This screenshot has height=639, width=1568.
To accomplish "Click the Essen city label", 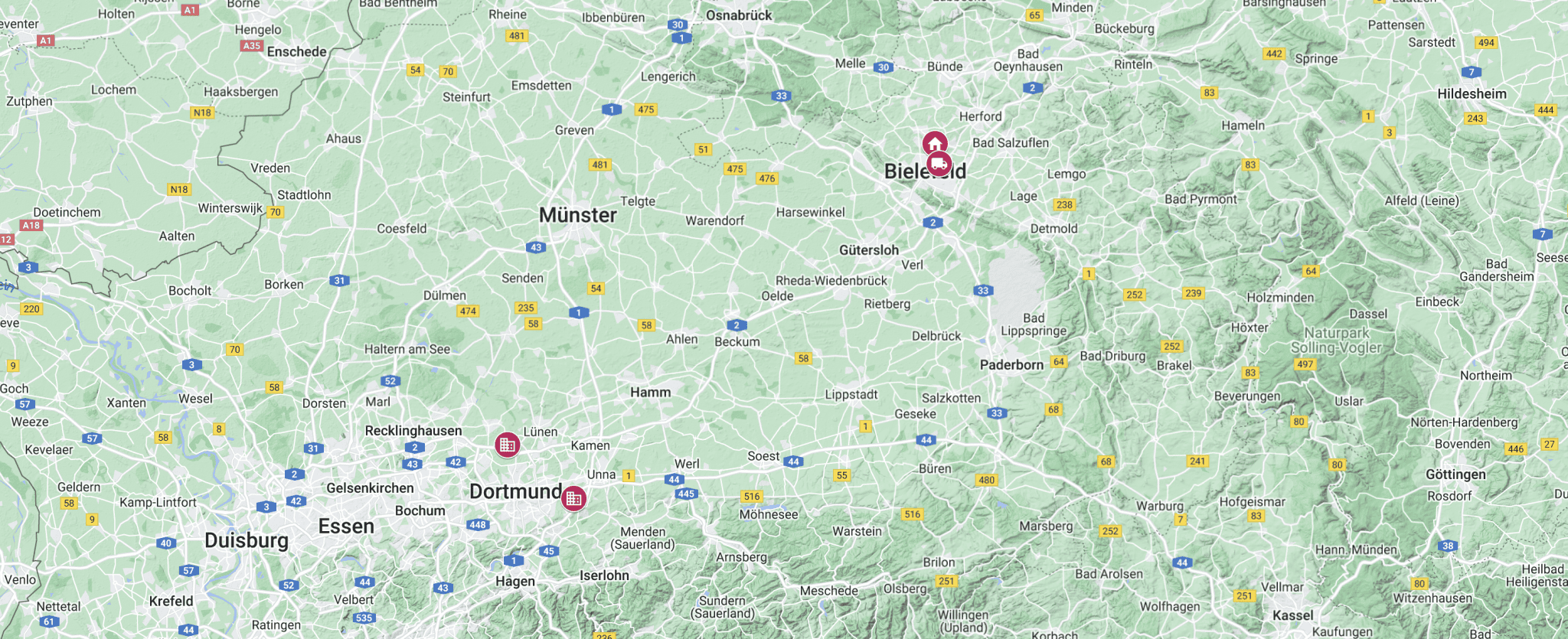I will 346,527.
